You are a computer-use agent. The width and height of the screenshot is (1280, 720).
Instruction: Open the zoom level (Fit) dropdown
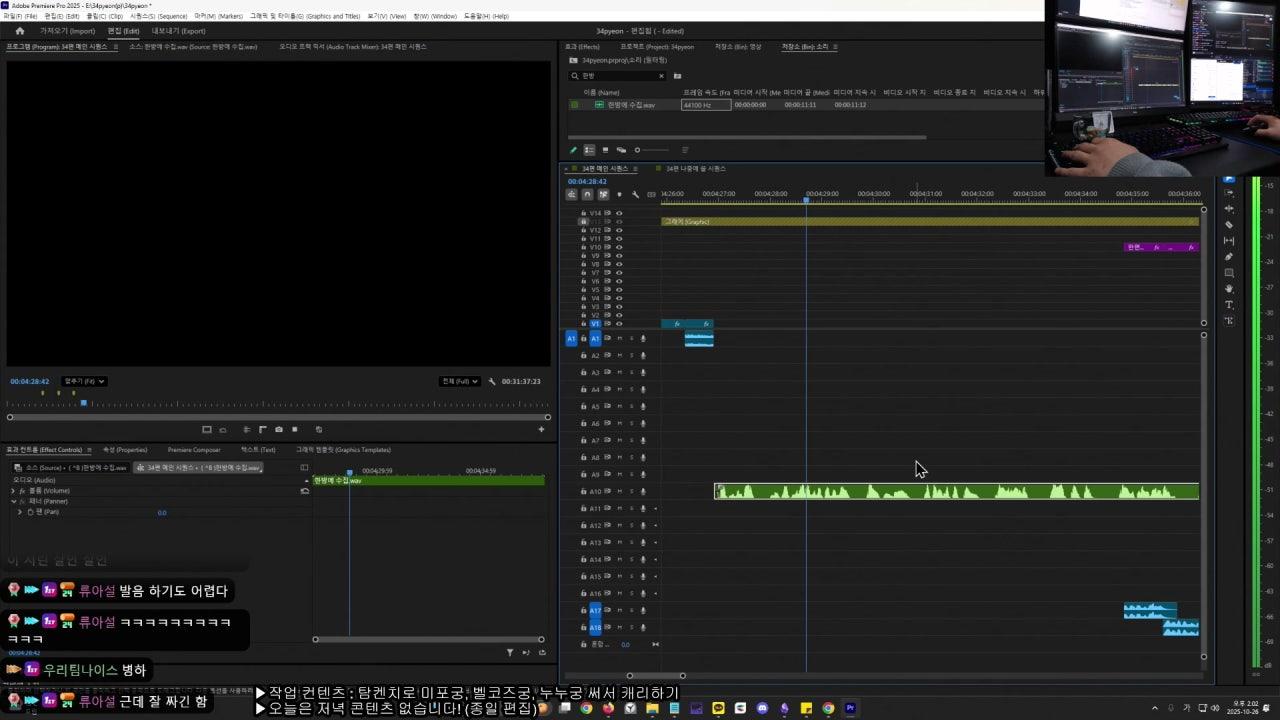(x=85, y=381)
